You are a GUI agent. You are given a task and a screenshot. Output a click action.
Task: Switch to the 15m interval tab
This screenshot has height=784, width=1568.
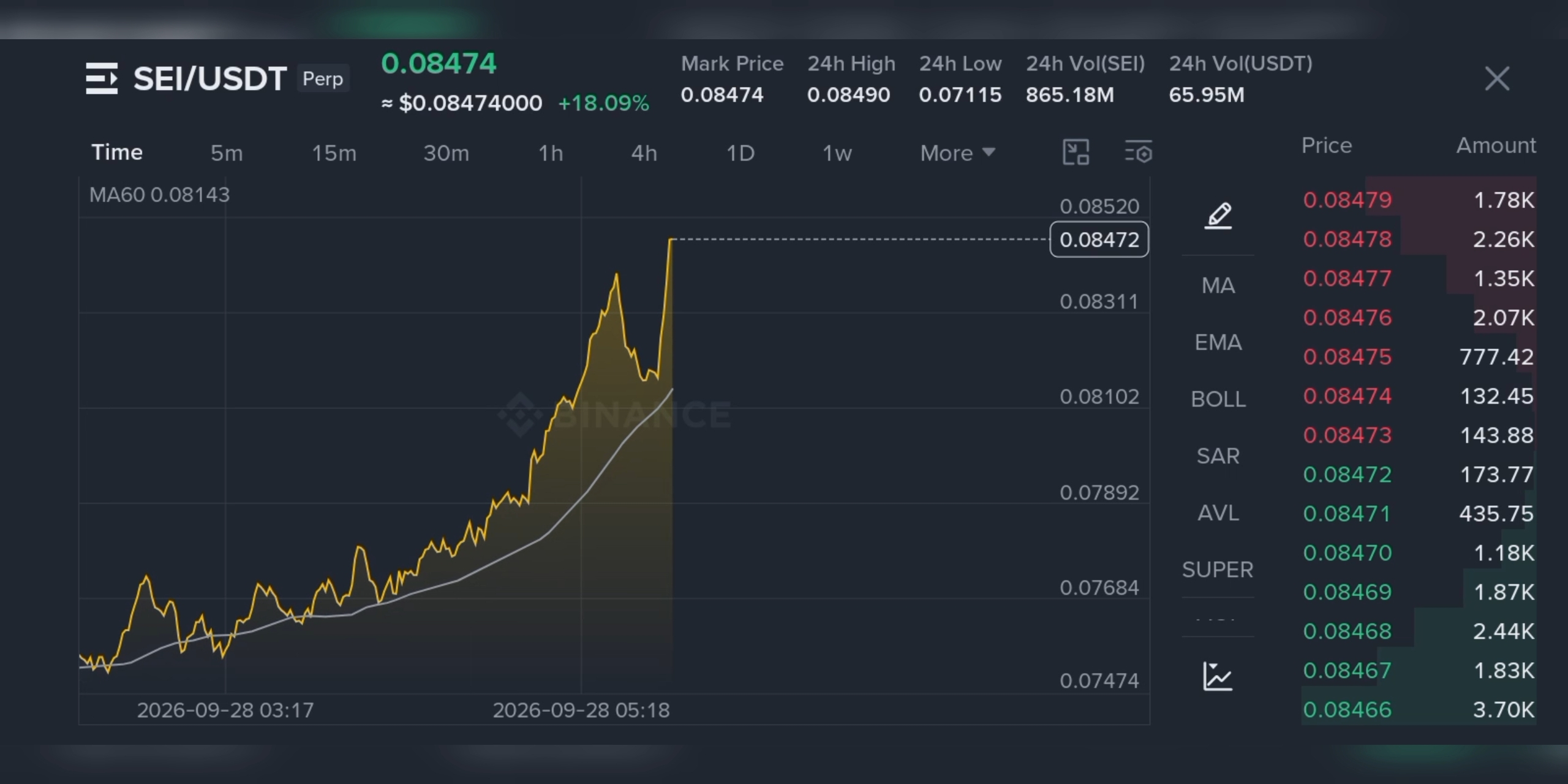334,153
